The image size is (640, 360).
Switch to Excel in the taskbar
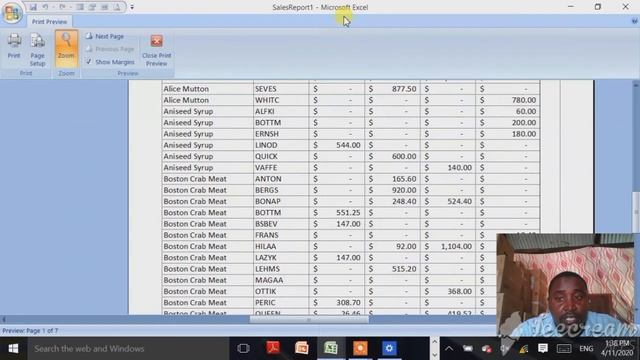coord(331,348)
